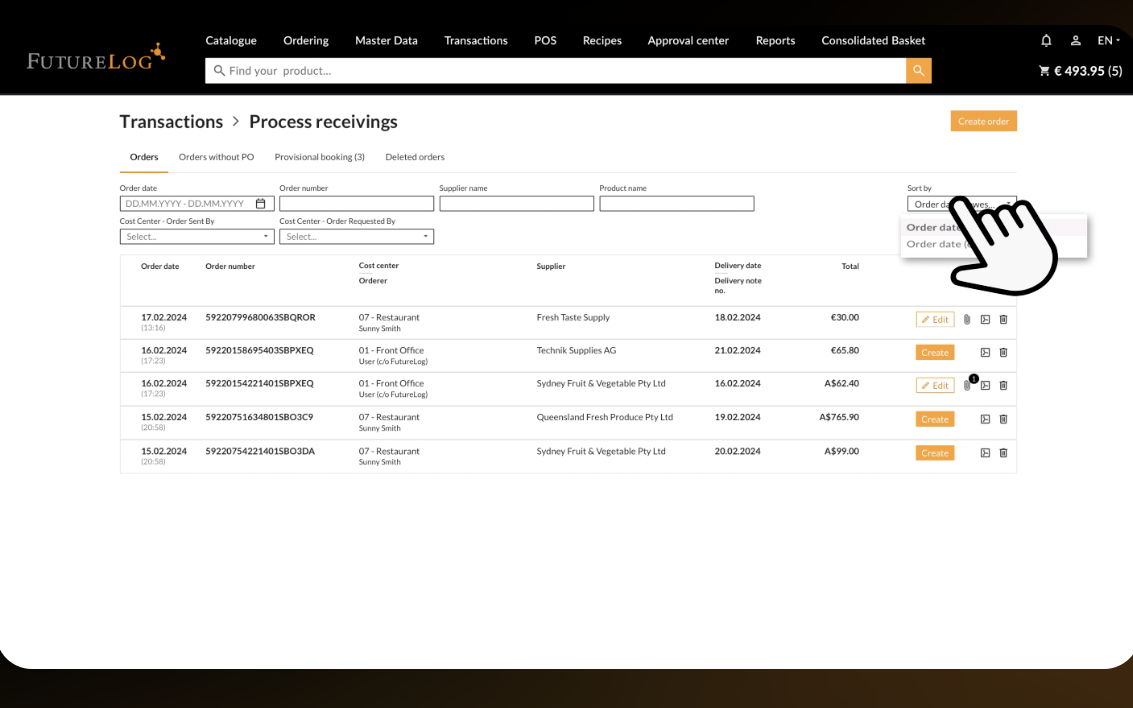Delete the Queensland Fresh Produce order
The image size is (1133, 708).
coord(1003,420)
